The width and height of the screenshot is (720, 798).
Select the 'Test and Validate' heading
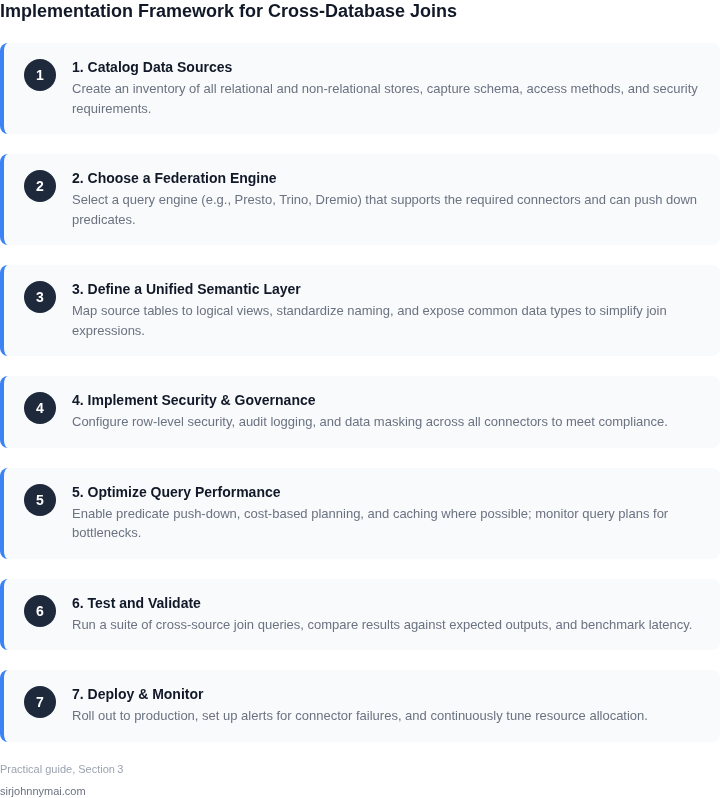pyautogui.click(x=136, y=603)
